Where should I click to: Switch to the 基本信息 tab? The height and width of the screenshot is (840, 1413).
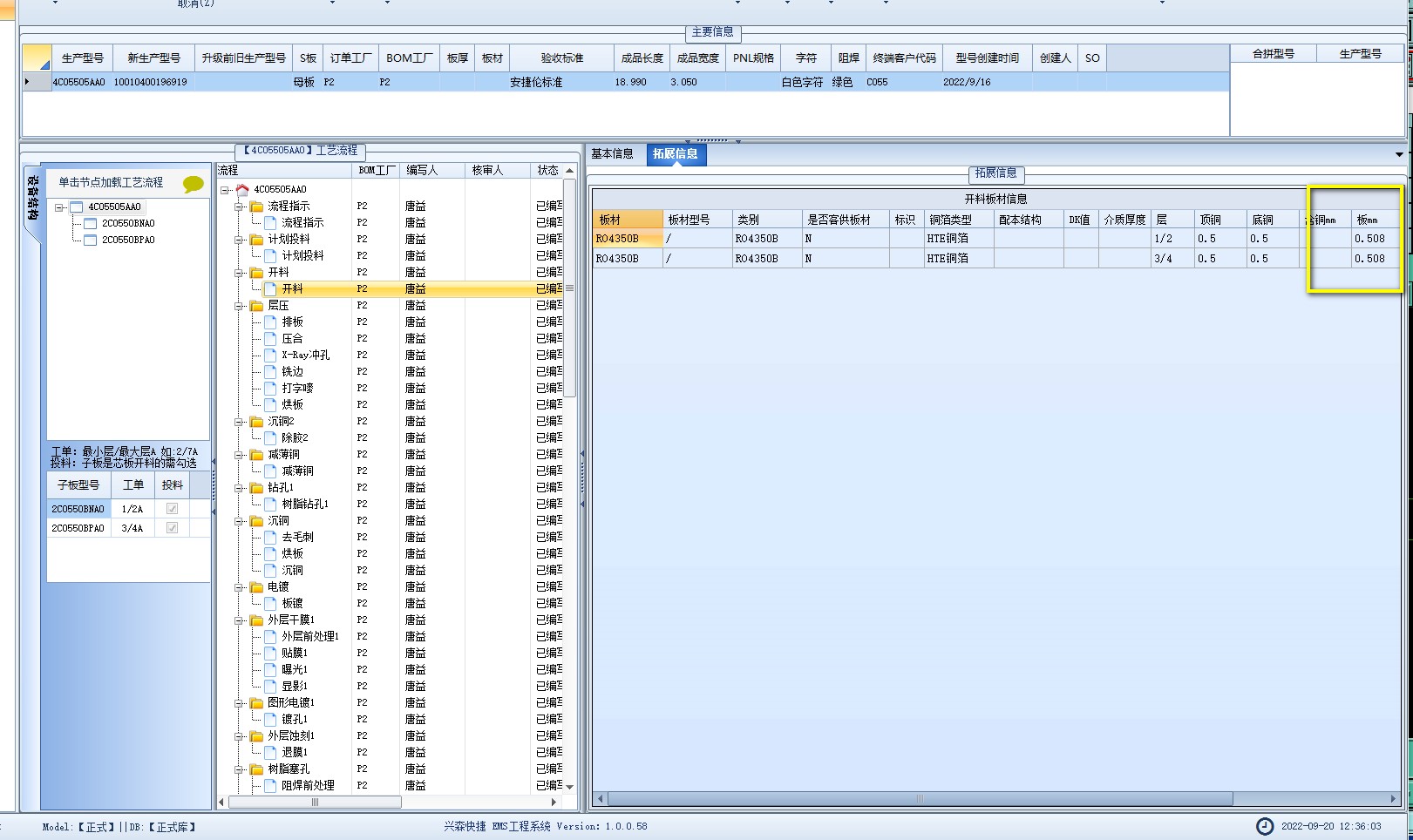coord(612,154)
